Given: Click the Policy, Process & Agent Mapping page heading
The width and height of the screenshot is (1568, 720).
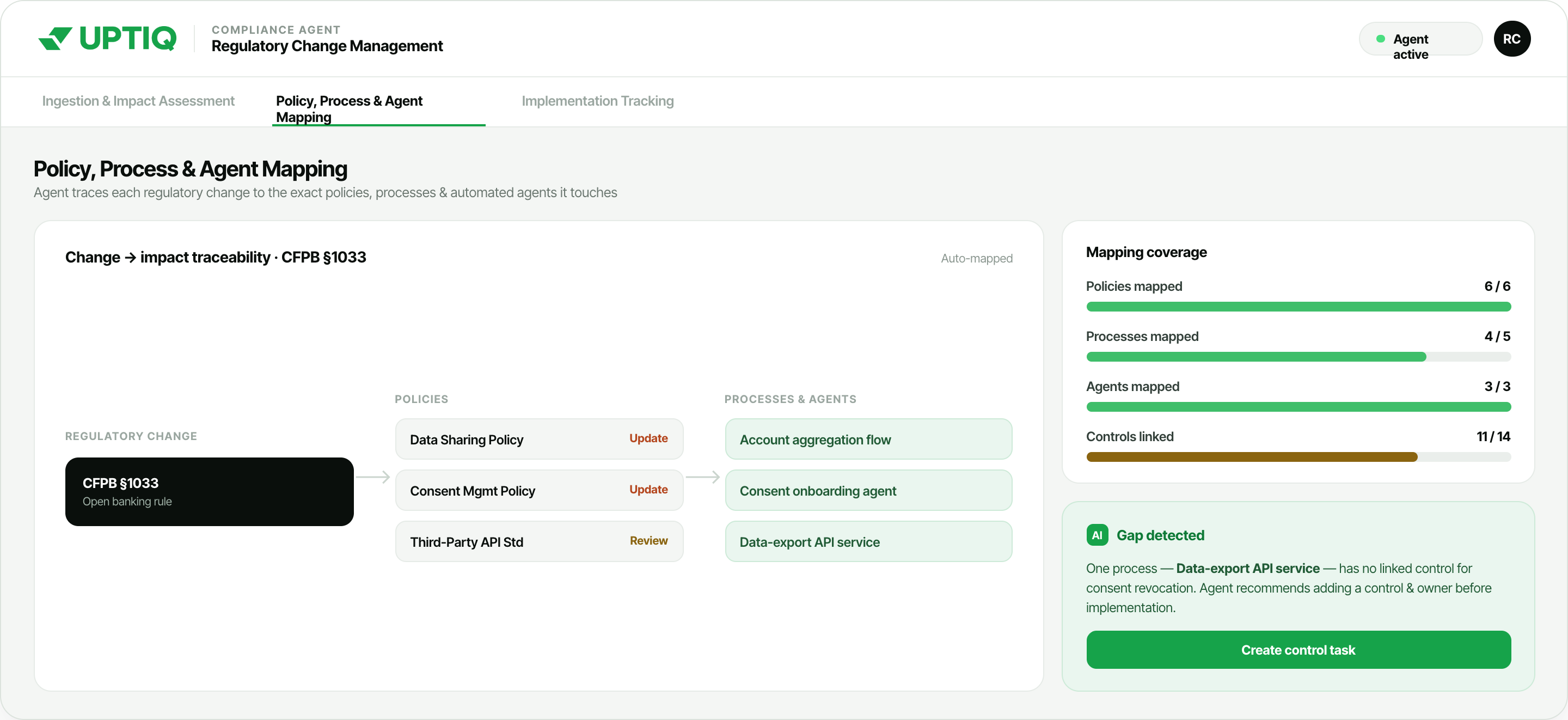Looking at the screenshot, I should [191, 169].
